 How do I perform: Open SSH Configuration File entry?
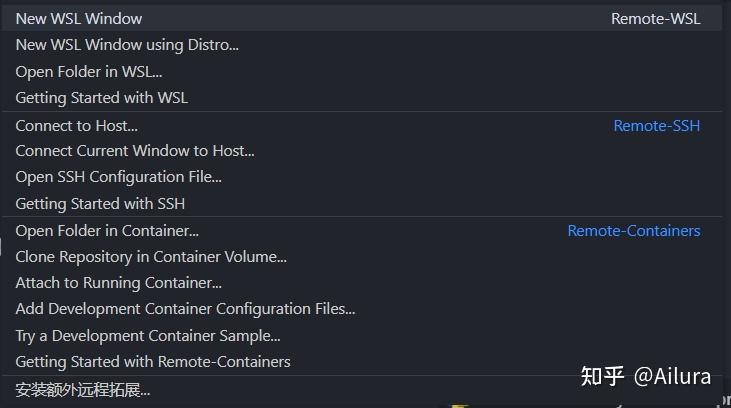(119, 177)
